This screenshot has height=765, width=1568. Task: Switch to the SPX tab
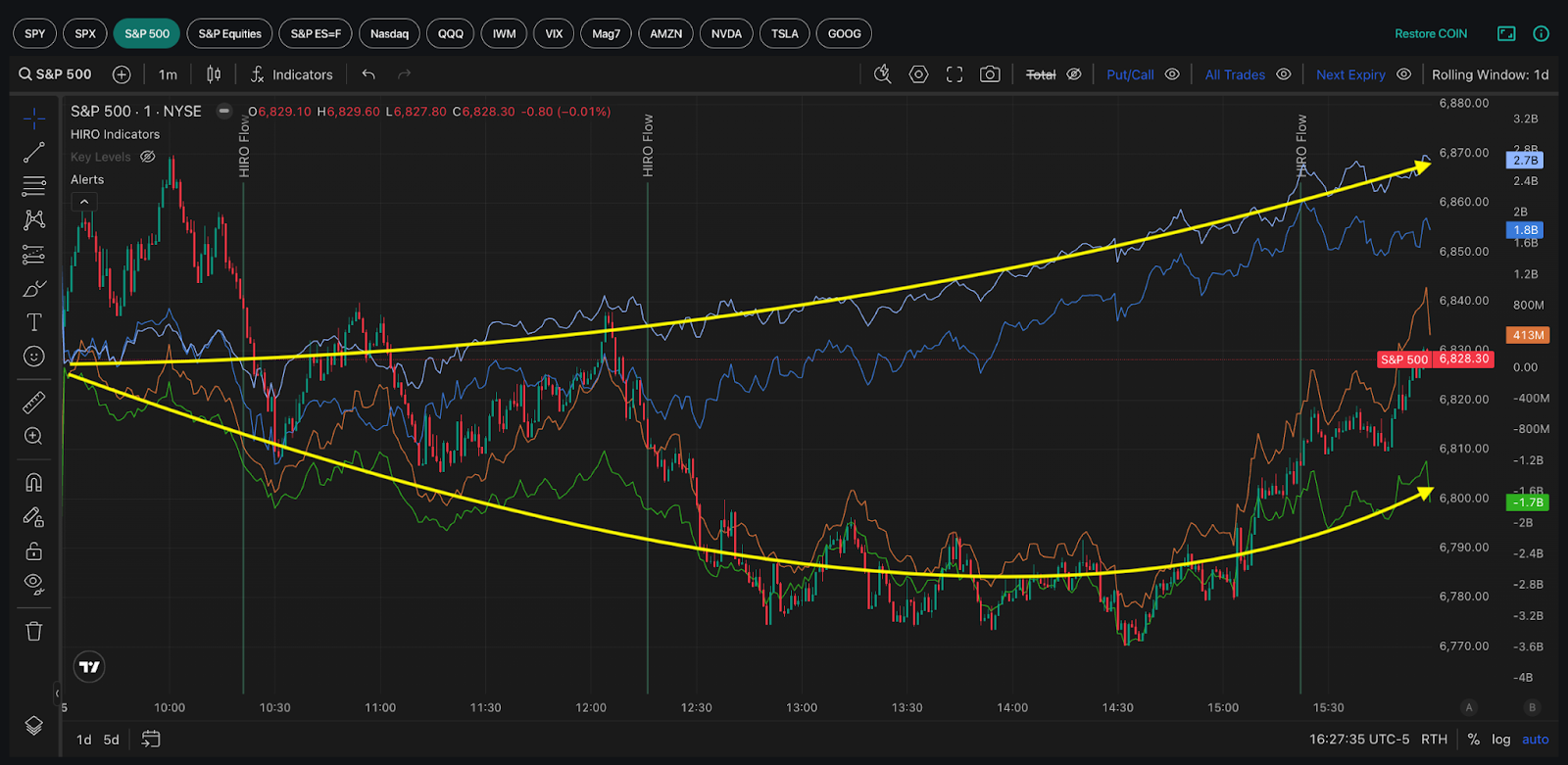(x=85, y=33)
